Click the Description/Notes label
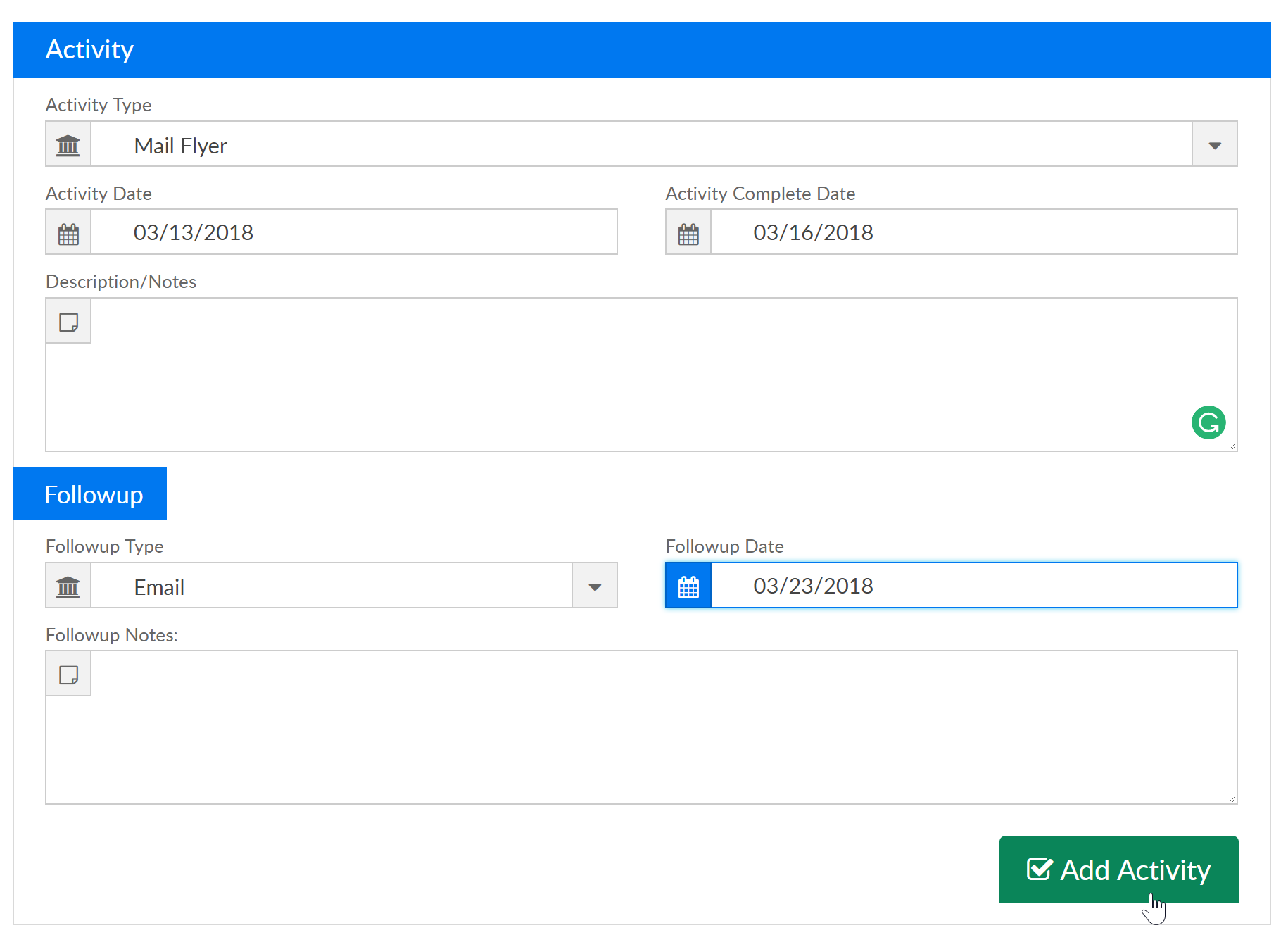The image size is (1288, 942). (121, 282)
